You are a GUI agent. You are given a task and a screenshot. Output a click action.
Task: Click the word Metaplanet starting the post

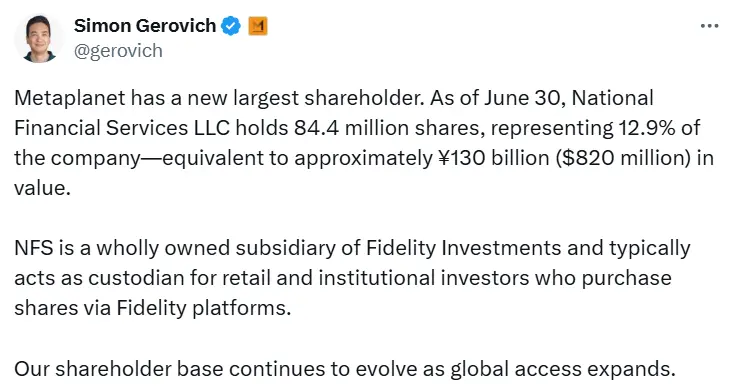70,98
